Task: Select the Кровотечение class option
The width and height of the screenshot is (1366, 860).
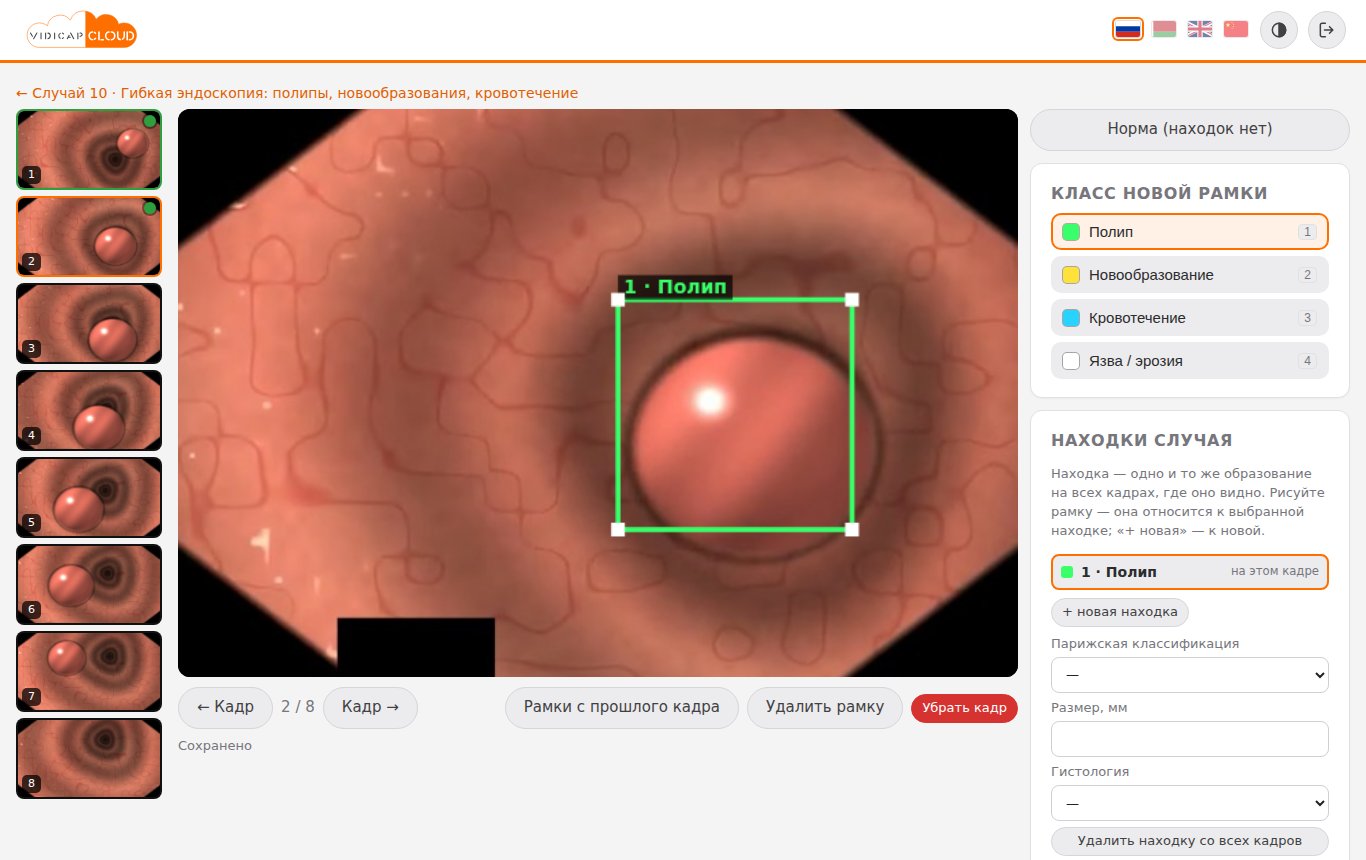Action: [1190, 318]
